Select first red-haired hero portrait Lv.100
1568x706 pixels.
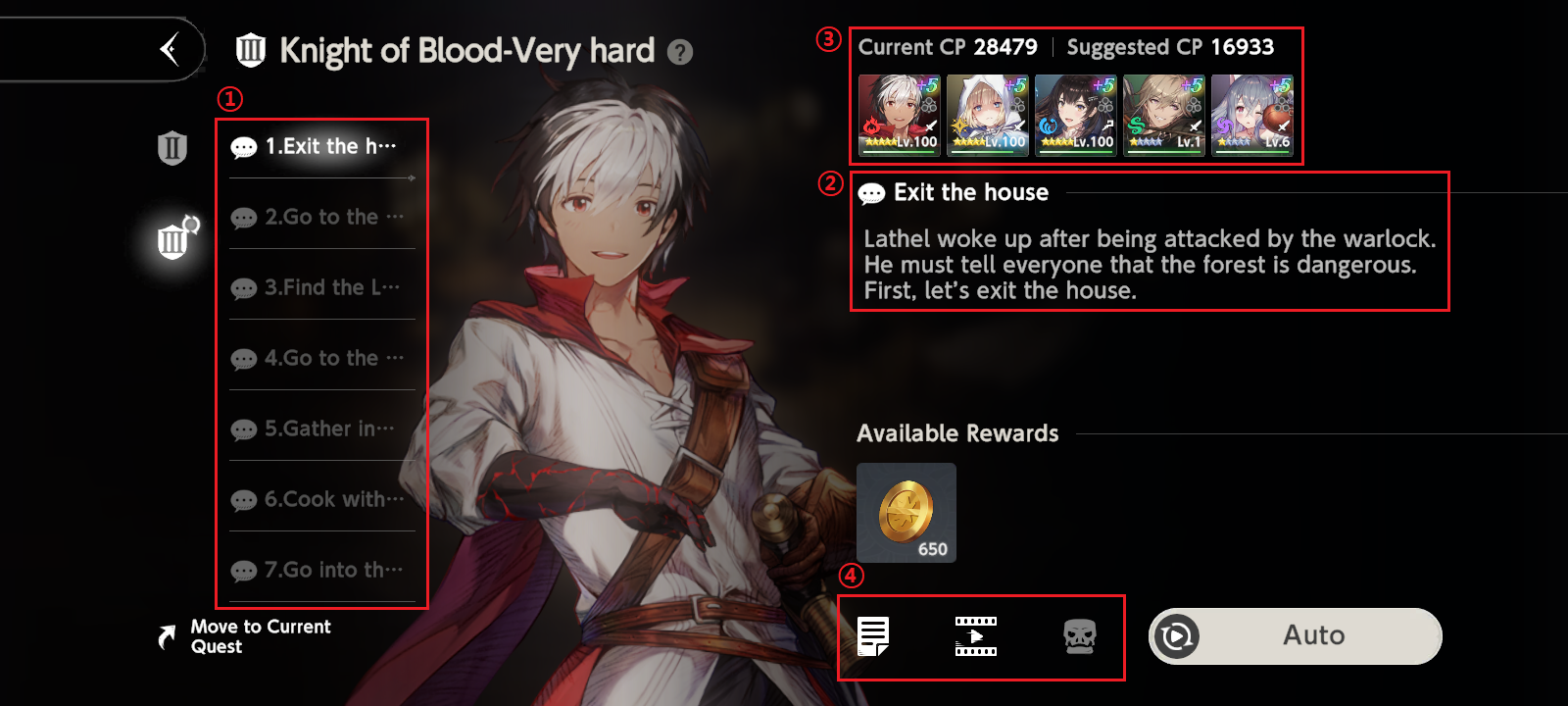tap(900, 115)
